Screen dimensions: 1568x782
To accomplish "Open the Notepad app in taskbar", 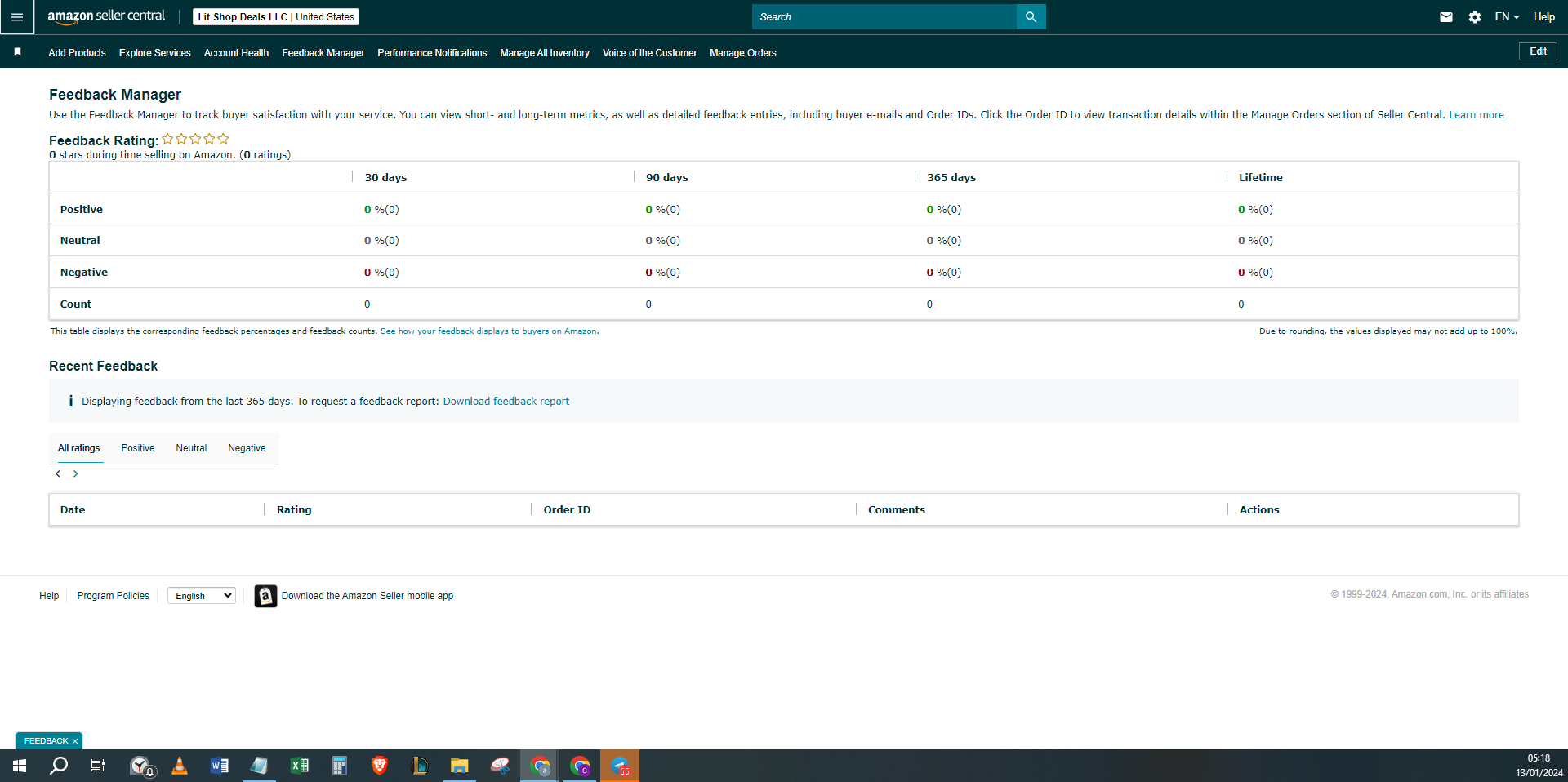I will pyautogui.click(x=260, y=766).
